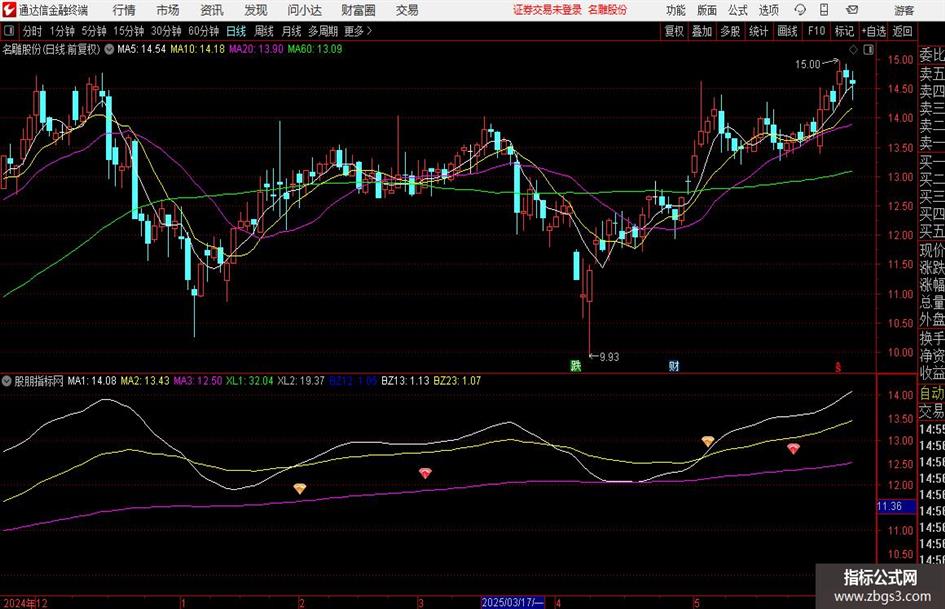This screenshot has height=609, width=945.
Task: Switch to 30分钟 period
Action: pos(166,31)
